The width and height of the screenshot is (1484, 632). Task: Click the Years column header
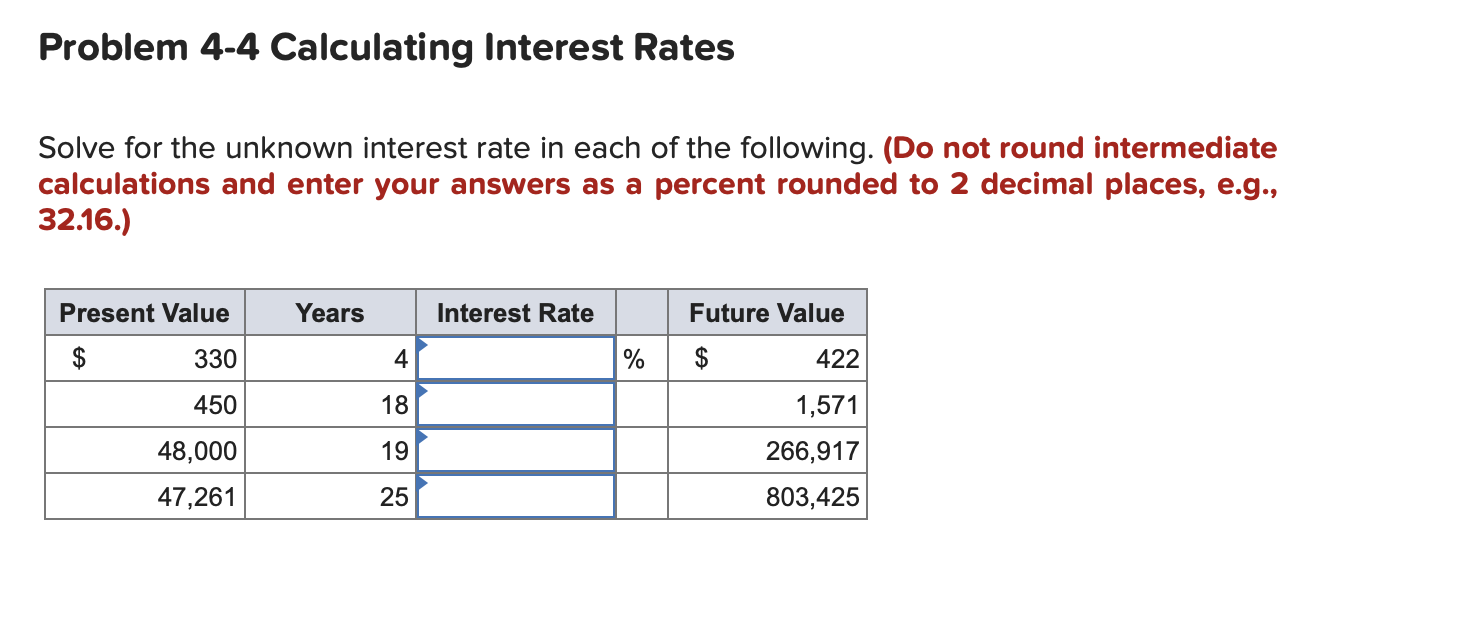tap(330, 313)
